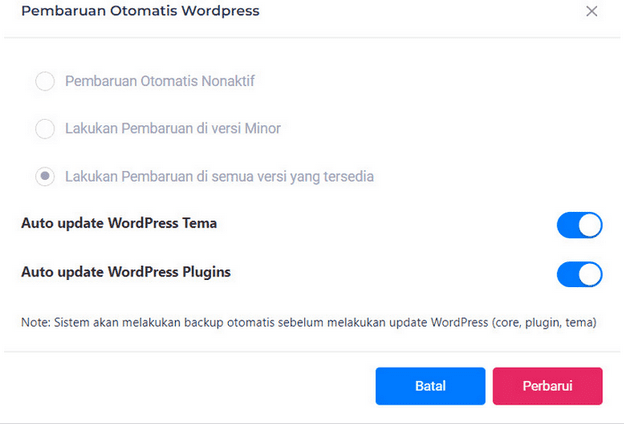Click the 'Auto update WordPress Tema' label
Image resolution: width=624 pixels, height=425 pixels.
point(119,223)
